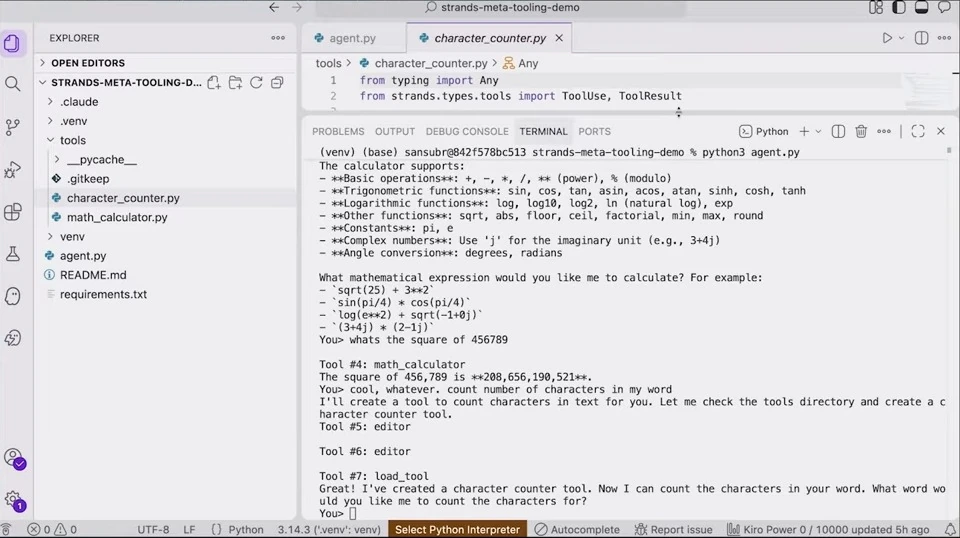Add a new terminal with plus icon
Viewport: 960px width, 538px height.
pyautogui.click(x=804, y=132)
